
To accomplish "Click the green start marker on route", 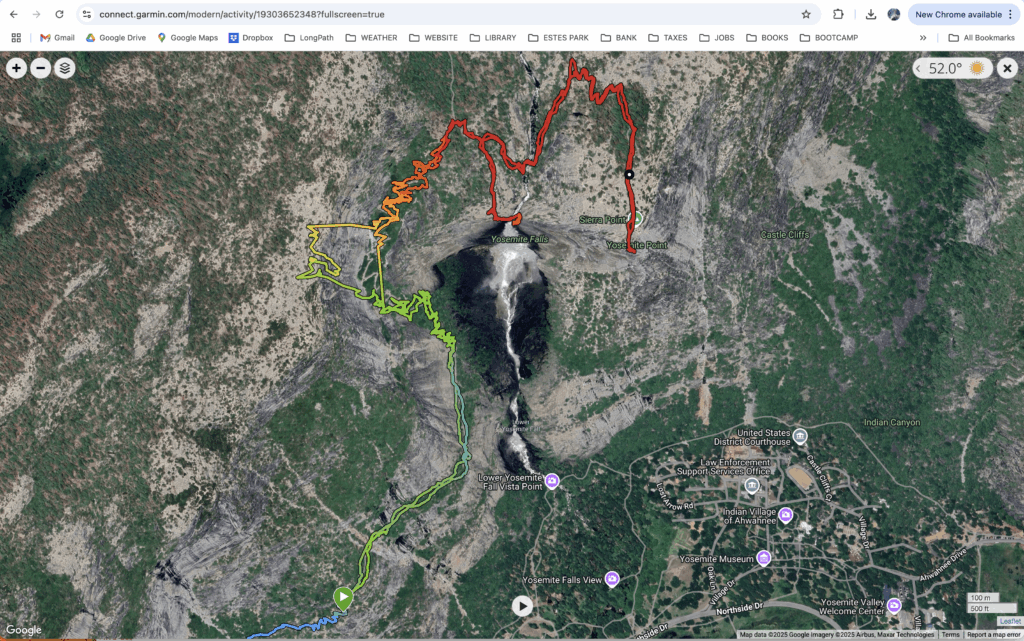I will pos(342,598).
